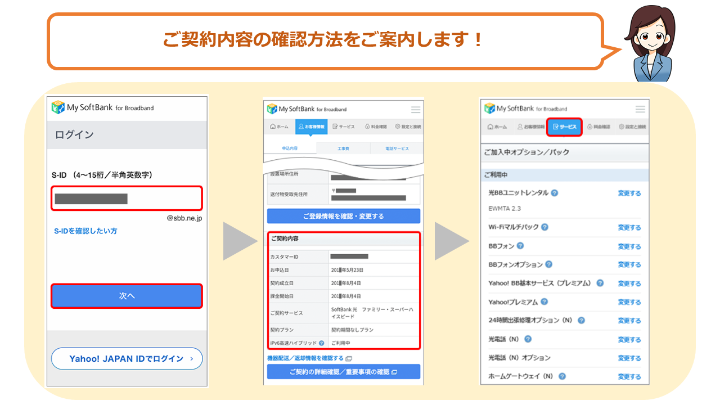Open help icon beside 24時間出張修理オプション (N)
Screen dimensions: 720x405
[581, 320]
